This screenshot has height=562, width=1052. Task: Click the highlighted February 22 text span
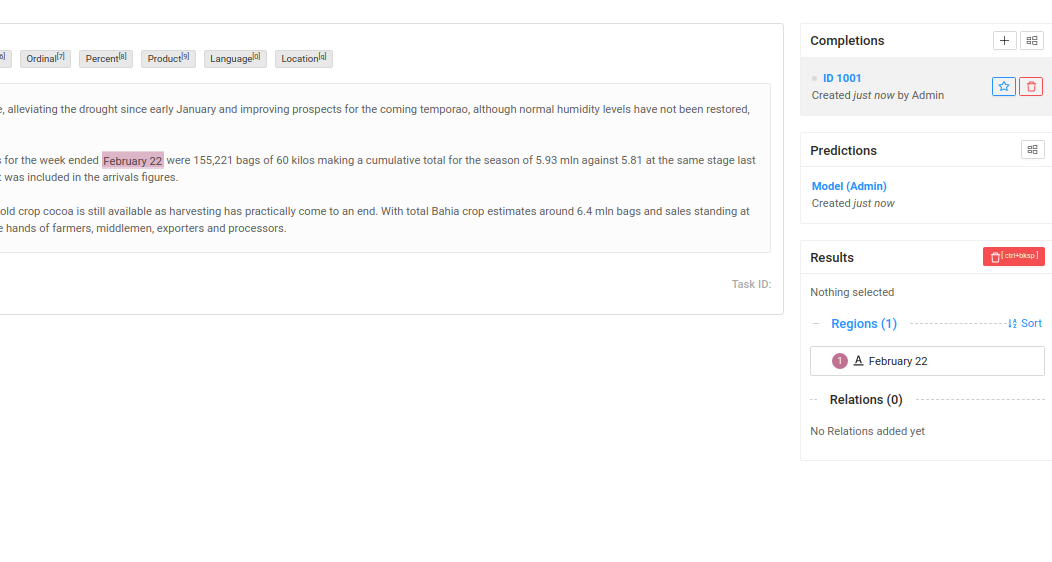tap(133, 160)
